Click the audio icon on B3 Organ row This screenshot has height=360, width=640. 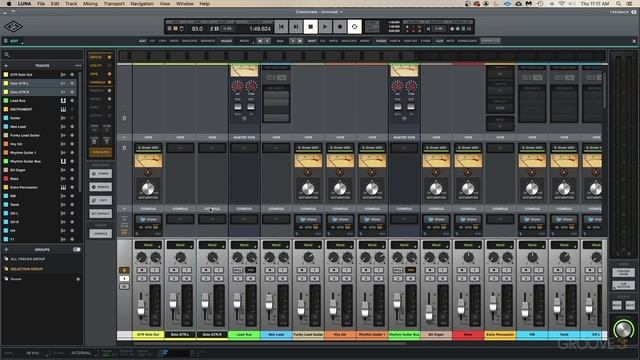tap(63, 170)
